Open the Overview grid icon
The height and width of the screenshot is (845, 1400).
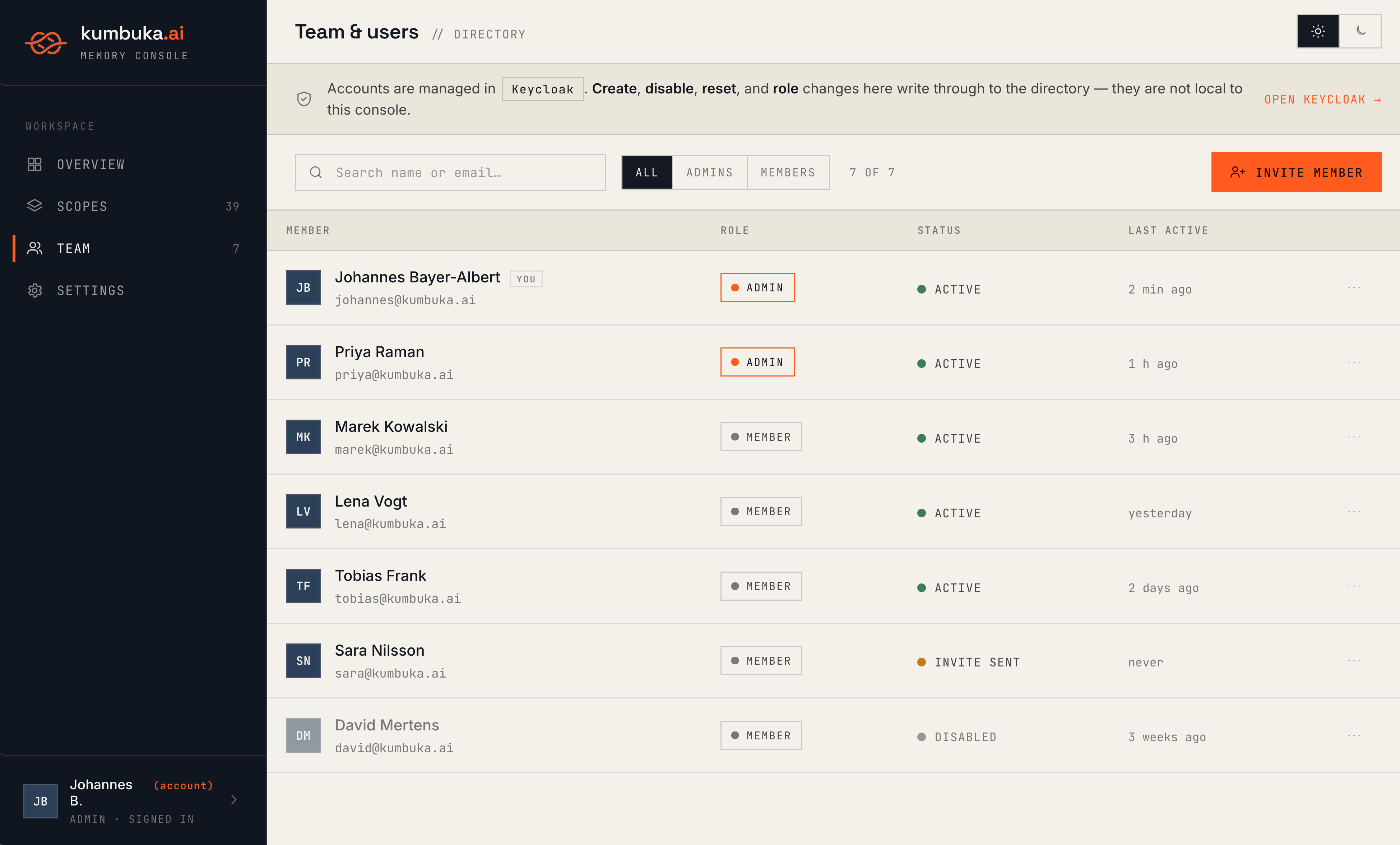(x=35, y=164)
